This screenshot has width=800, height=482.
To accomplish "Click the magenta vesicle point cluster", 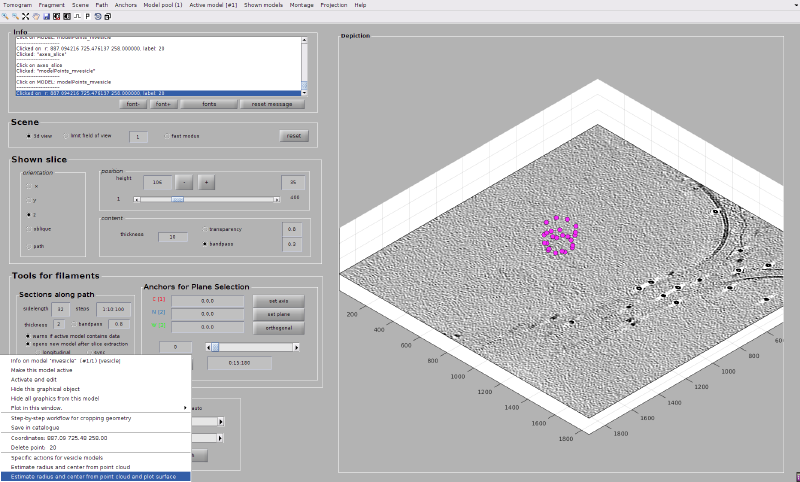I will pos(560,235).
